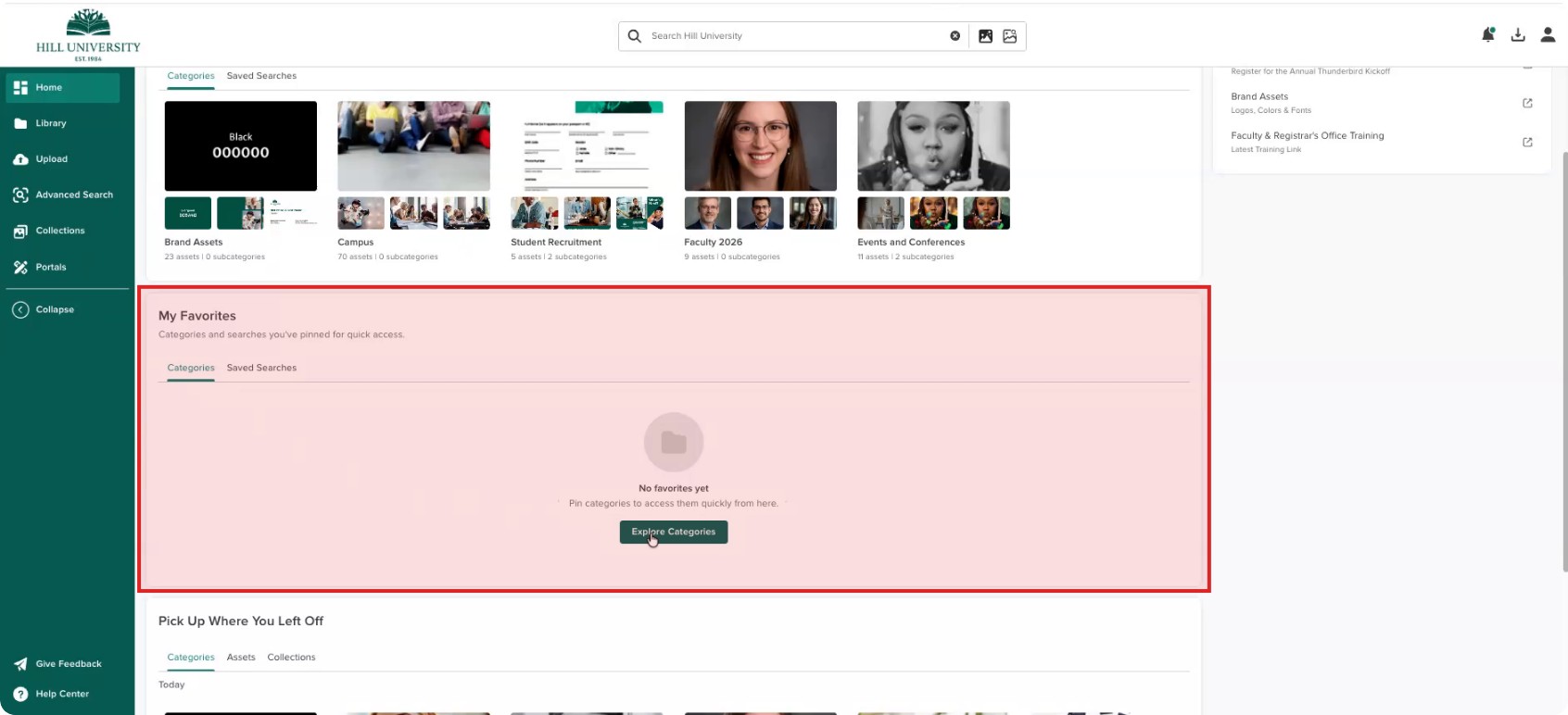This screenshot has width=1568, height=715.
Task: Click the '70 assets | 0 subcategories' text
Action: (x=388, y=257)
